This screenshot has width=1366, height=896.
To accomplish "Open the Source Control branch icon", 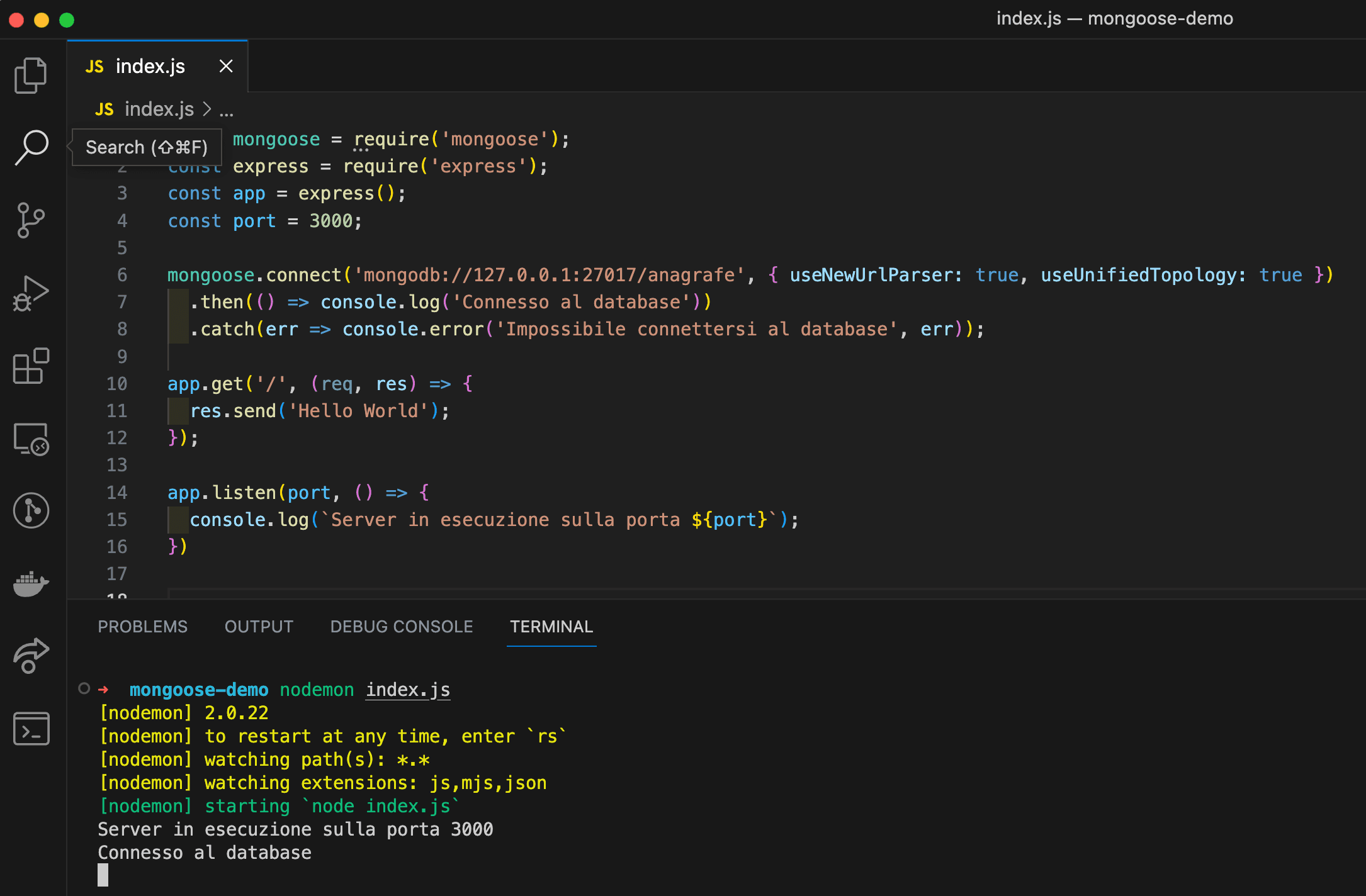I will 31,220.
